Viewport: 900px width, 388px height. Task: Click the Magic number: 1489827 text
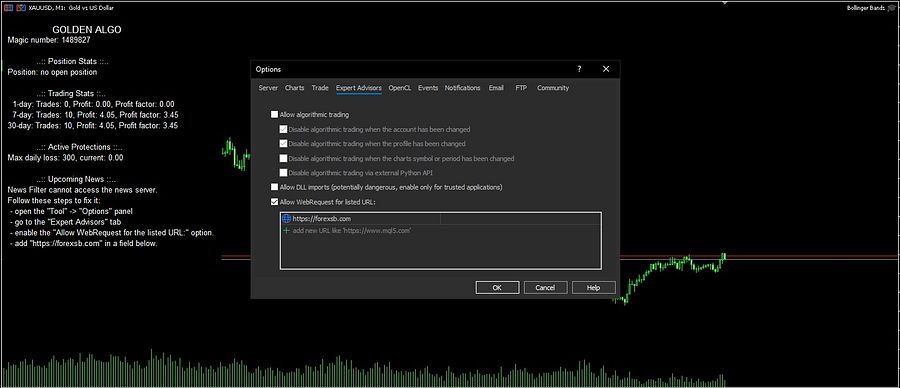[49, 40]
